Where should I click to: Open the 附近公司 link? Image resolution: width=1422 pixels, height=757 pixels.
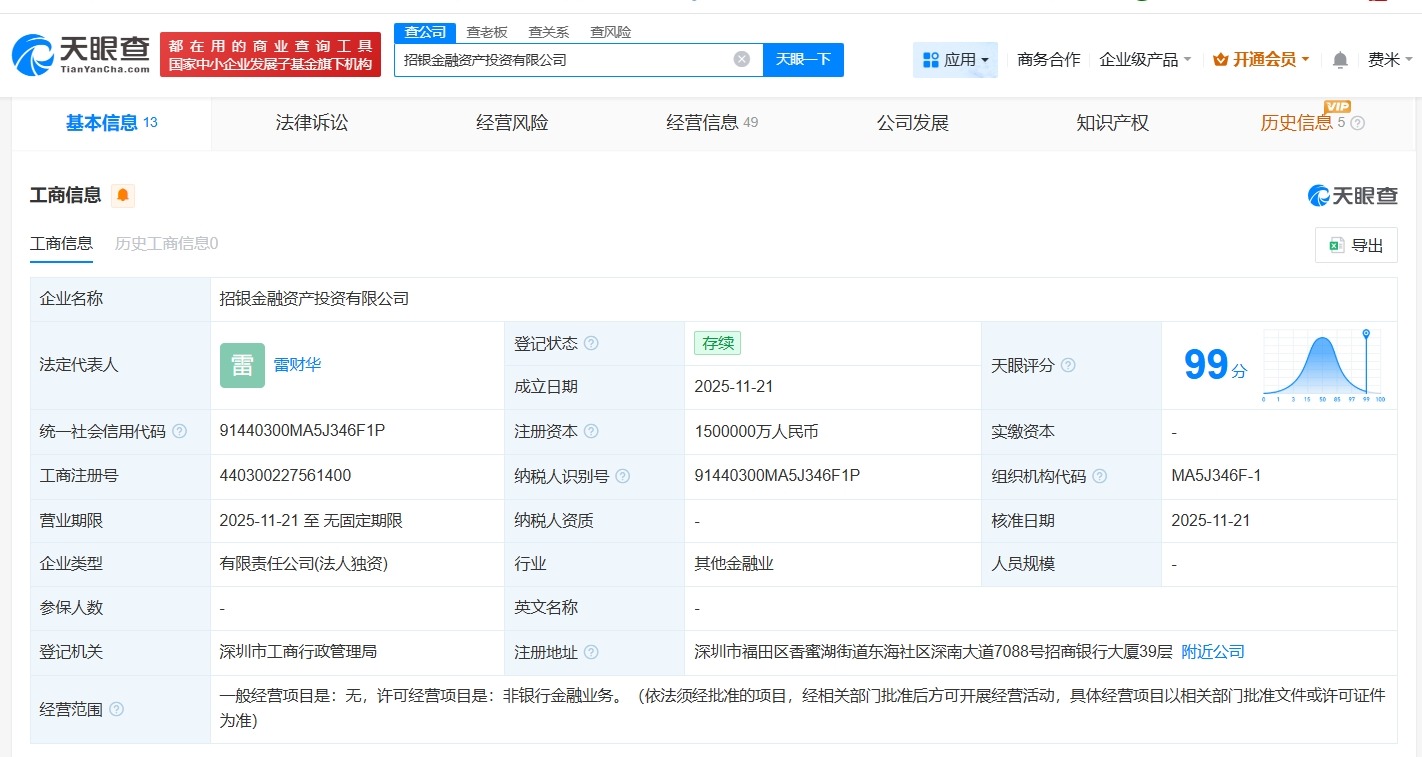click(x=1212, y=651)
